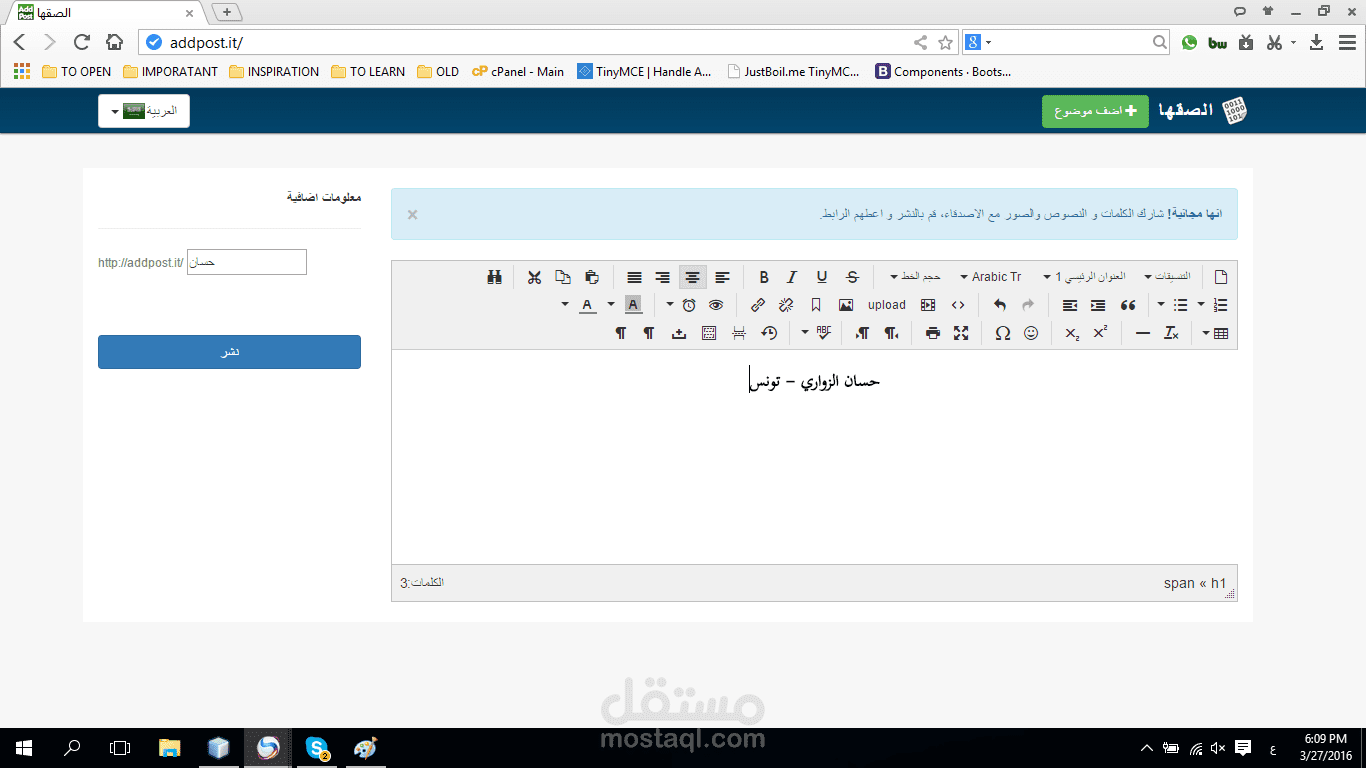The width and height of the screenshot is (1366, 768).
Task: Decrease indent with the outdent icon
Action: 1070,305
